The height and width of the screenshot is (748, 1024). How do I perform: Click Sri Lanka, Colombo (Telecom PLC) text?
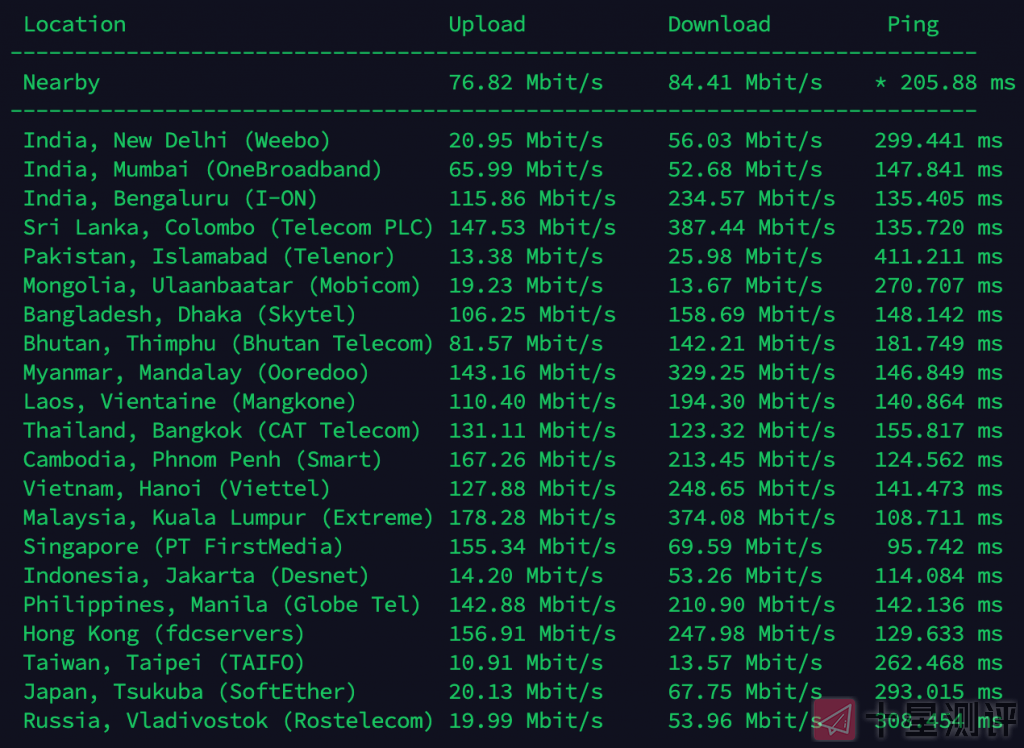point(228,228)
